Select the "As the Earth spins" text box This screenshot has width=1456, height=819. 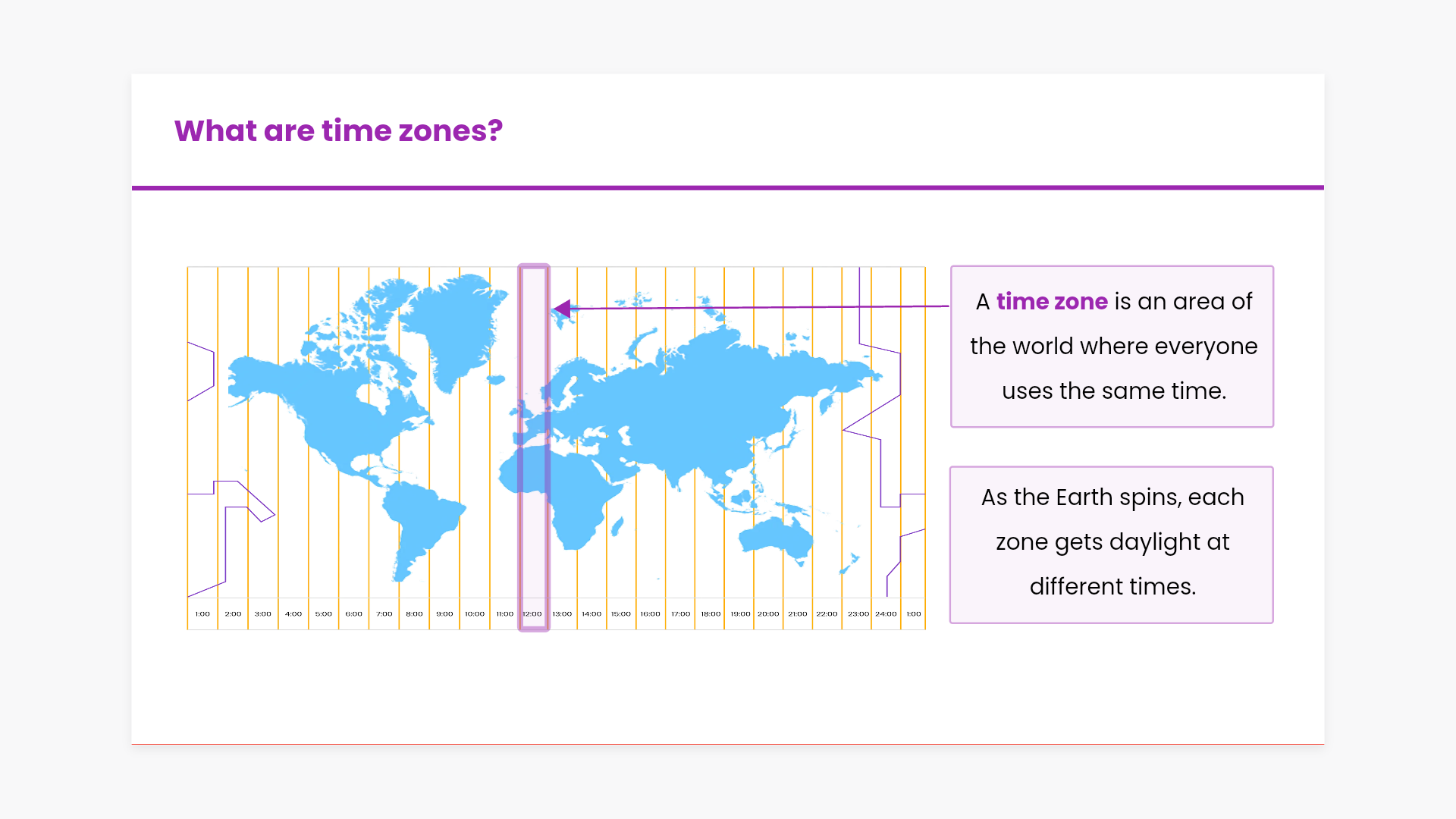click(1112, 544)
